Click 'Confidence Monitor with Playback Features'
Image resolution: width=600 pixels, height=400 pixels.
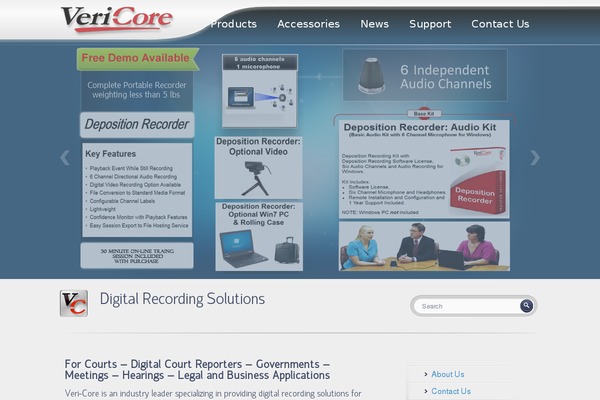(x=139, y=217)
